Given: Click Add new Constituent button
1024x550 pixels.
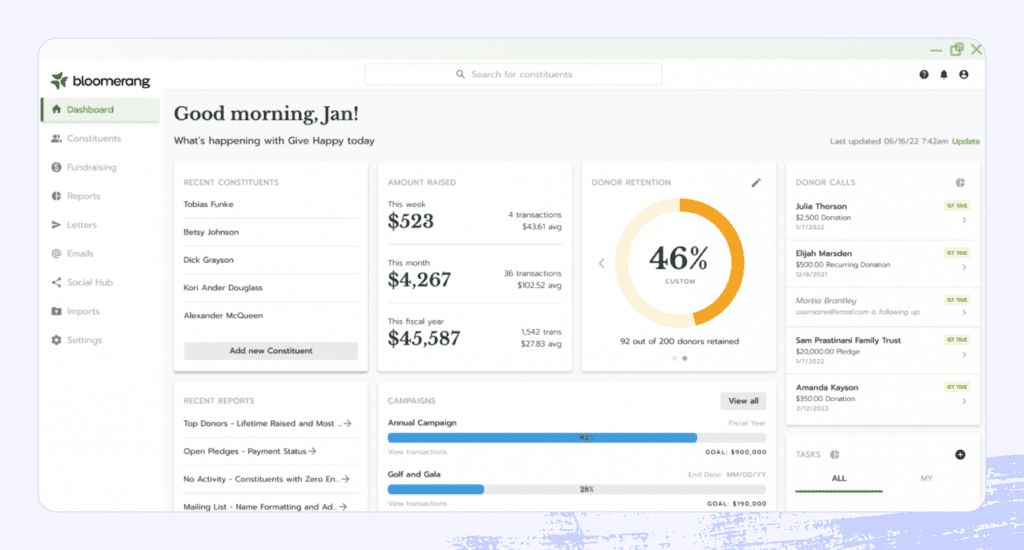Looking at the screenshot, I should [270, 351].
